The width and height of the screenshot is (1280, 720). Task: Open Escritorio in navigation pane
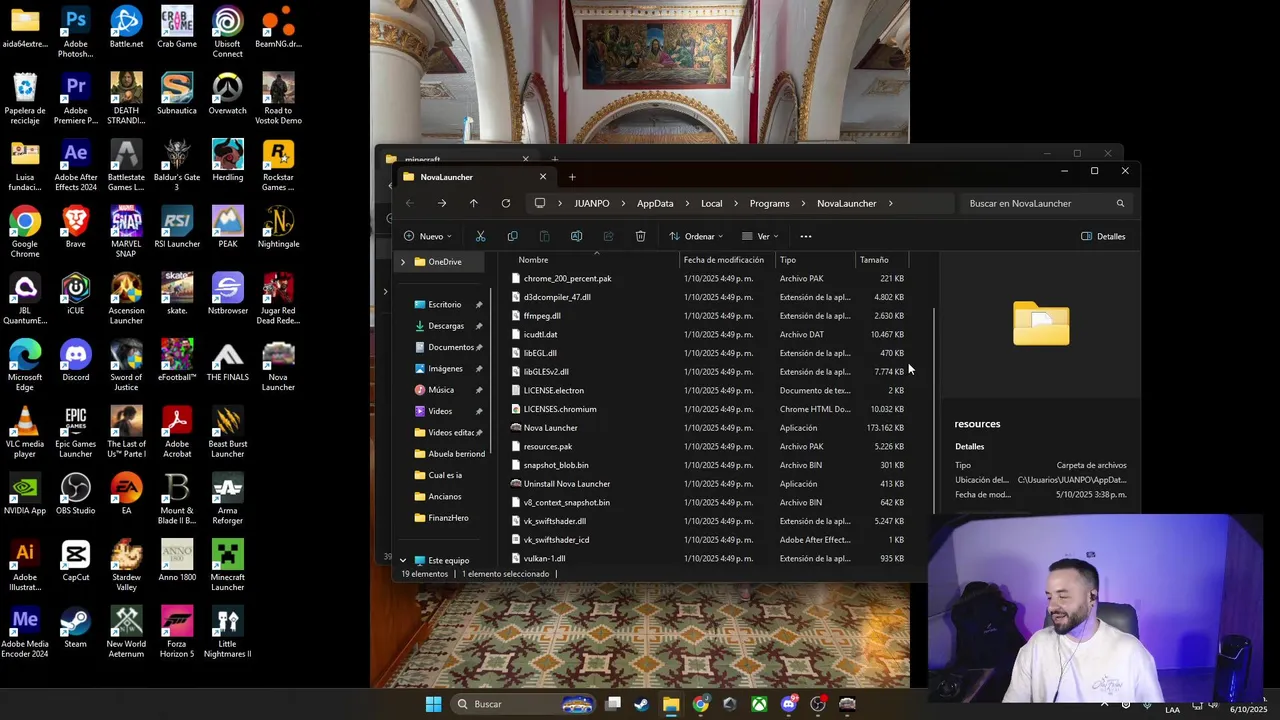coord(445,304)
